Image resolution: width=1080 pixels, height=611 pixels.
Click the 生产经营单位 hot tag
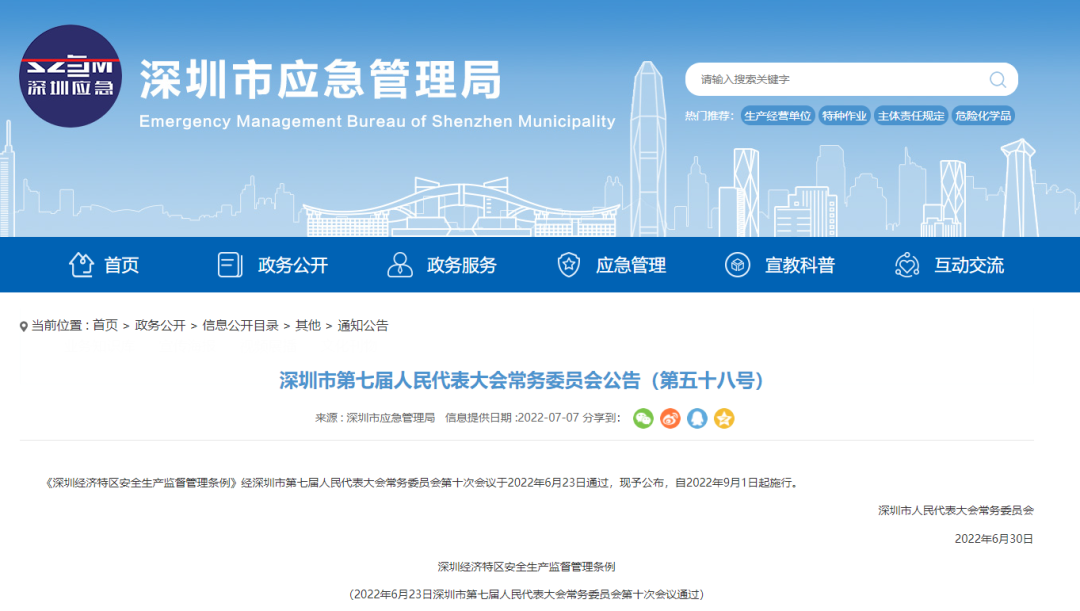(x=777, y=116)
